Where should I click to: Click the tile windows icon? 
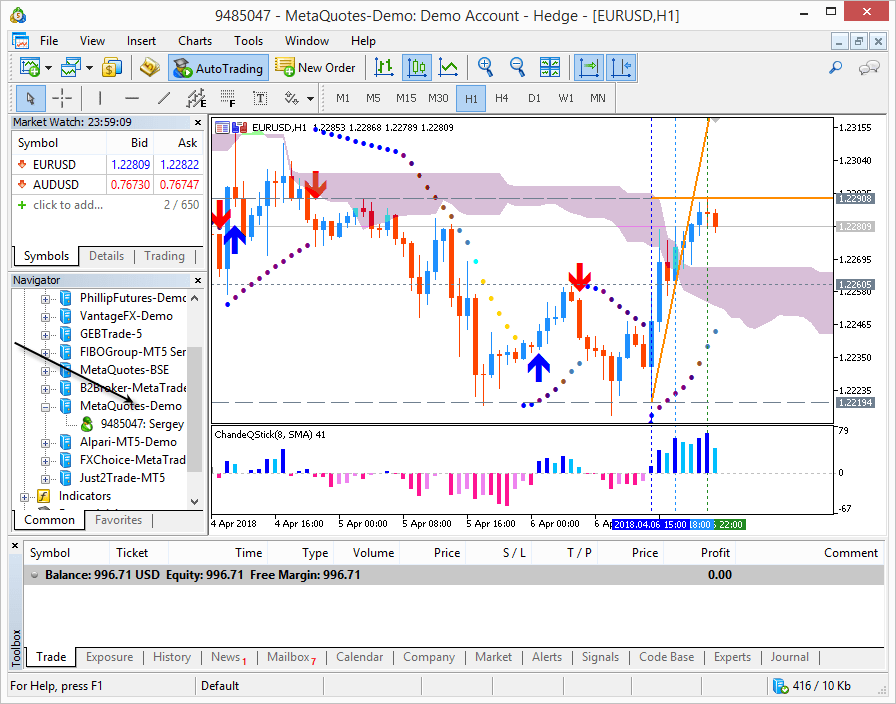pos(550,68)
